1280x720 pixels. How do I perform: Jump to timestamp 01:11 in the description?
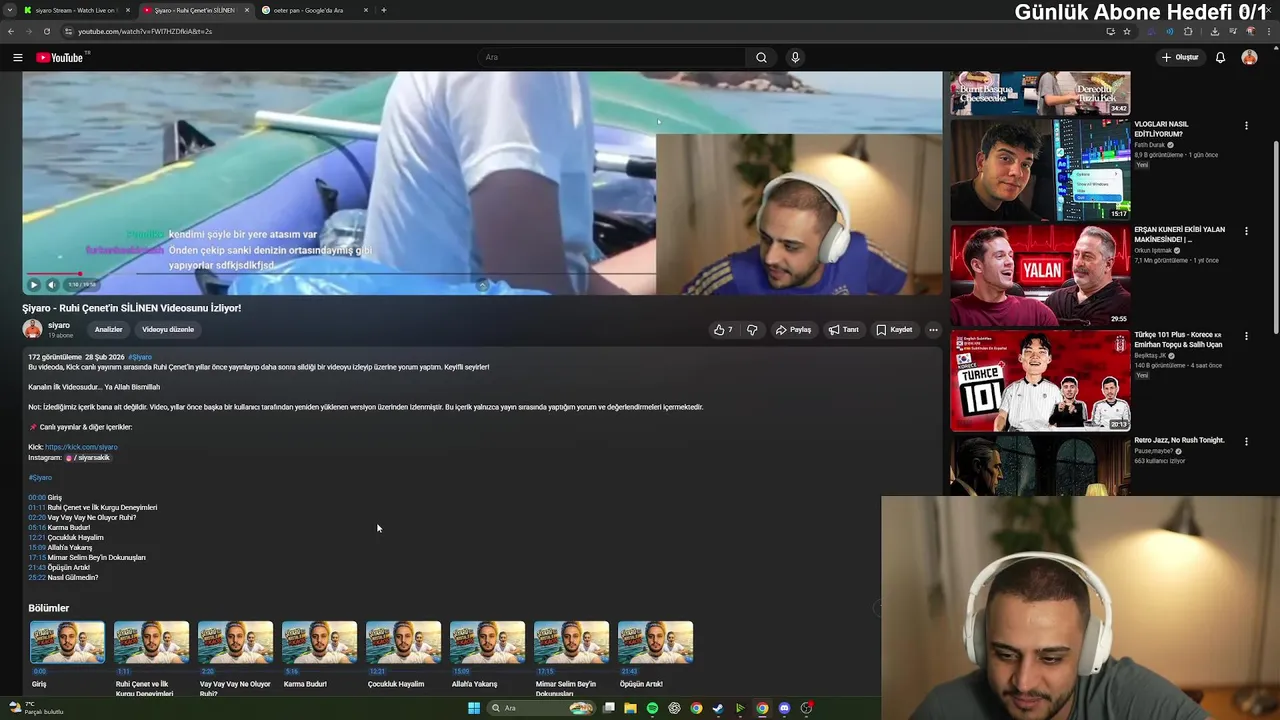click(37, 507)
